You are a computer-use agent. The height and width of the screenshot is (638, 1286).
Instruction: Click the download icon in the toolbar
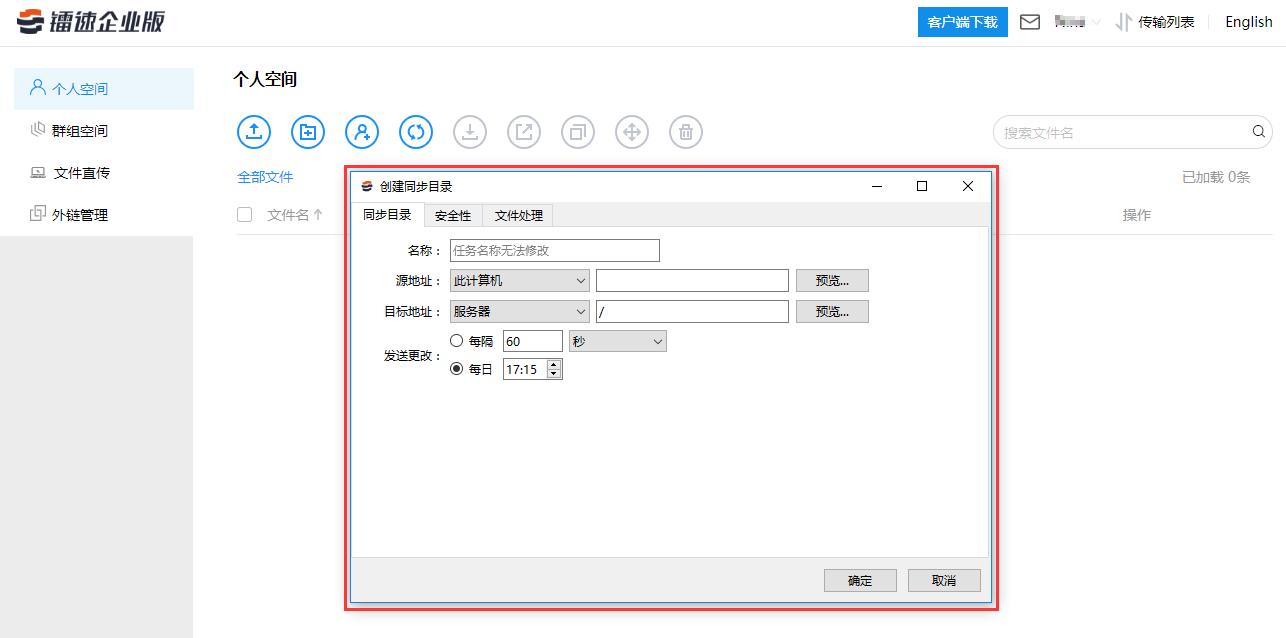(469, 131)
